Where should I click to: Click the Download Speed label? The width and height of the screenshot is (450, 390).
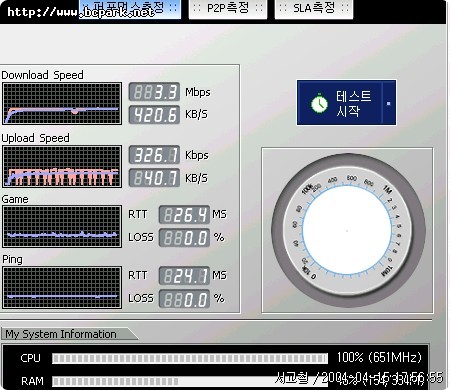click(x=42, y=75)
